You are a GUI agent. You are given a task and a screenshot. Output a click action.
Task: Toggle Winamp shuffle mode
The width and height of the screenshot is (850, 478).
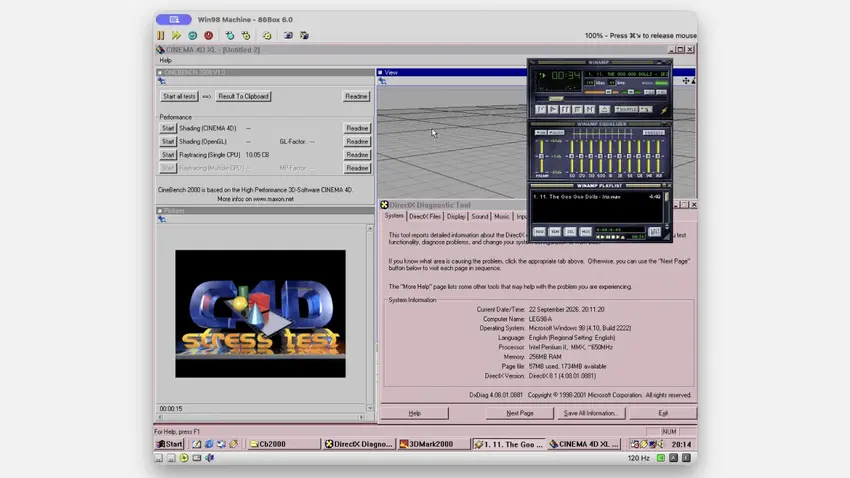pos(626,109)
